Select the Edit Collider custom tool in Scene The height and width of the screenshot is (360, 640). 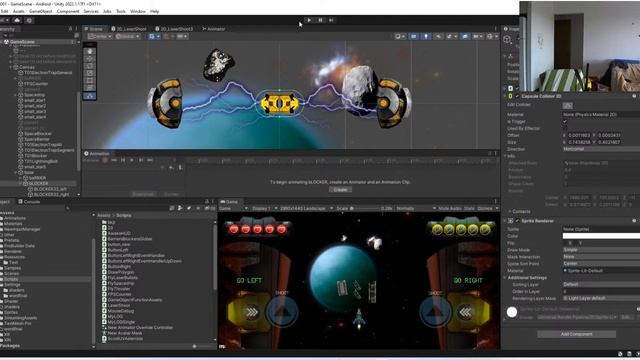coord(90,96)
